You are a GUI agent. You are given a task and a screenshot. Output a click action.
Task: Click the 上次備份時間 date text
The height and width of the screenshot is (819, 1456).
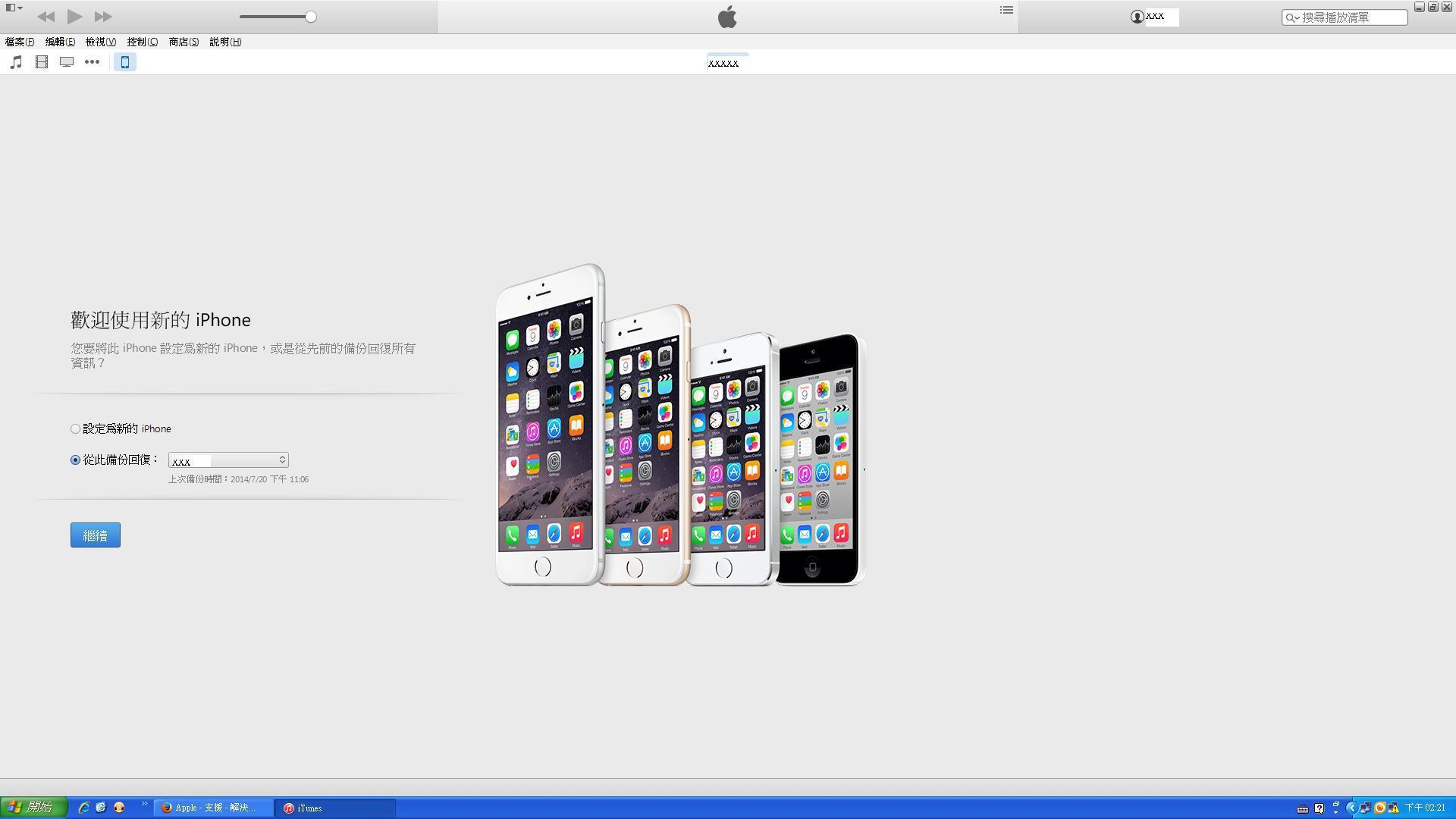[238, 480]
